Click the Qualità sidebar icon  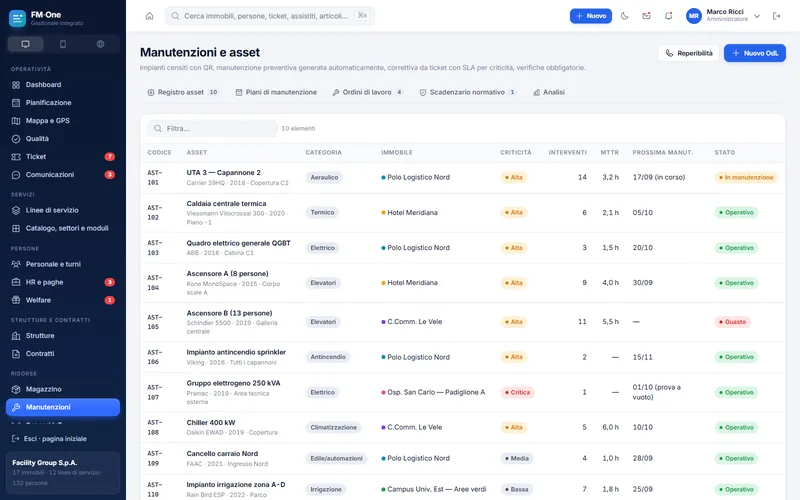click(x=16, y=139)
